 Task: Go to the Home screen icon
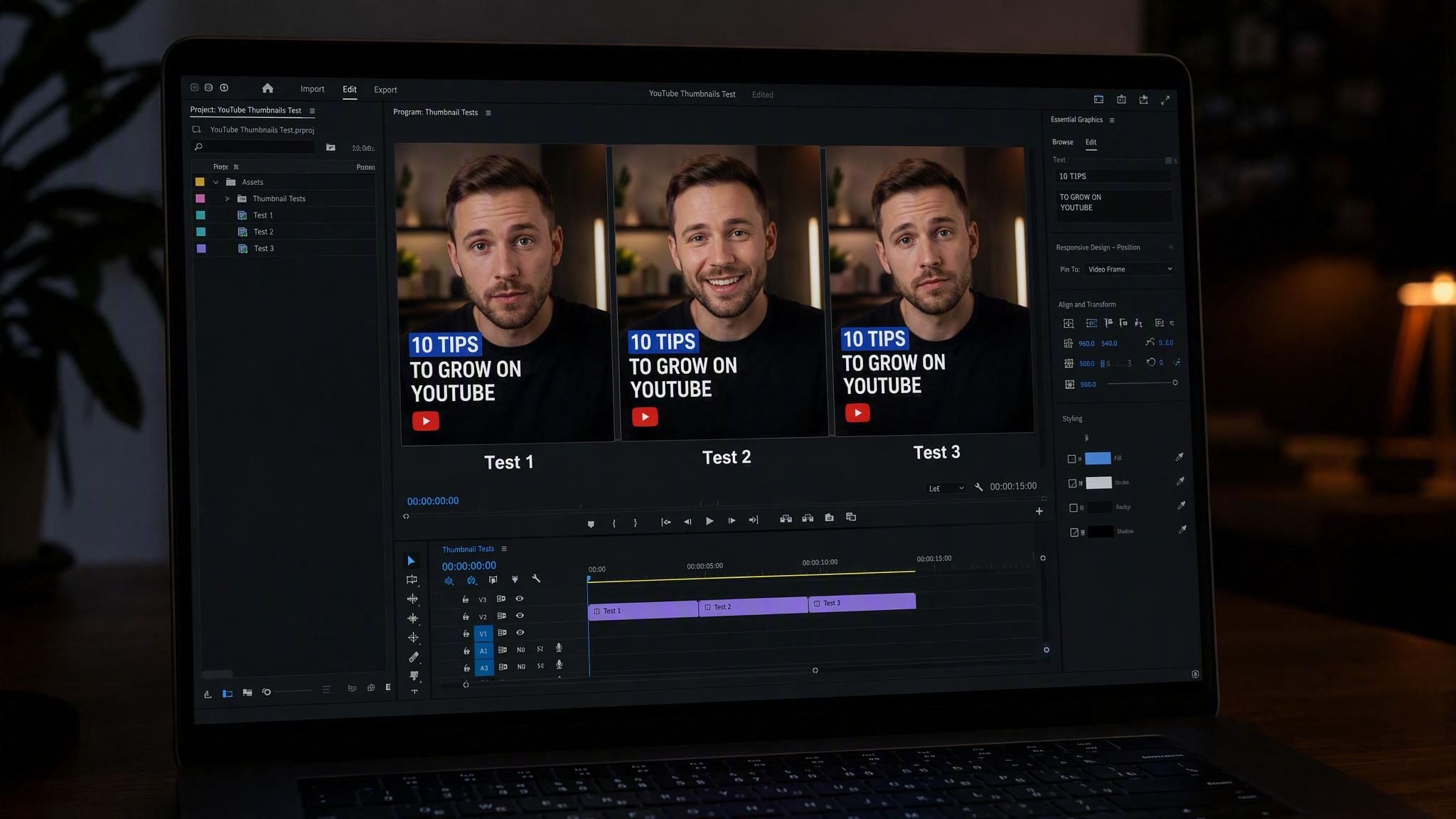[267, 88]
